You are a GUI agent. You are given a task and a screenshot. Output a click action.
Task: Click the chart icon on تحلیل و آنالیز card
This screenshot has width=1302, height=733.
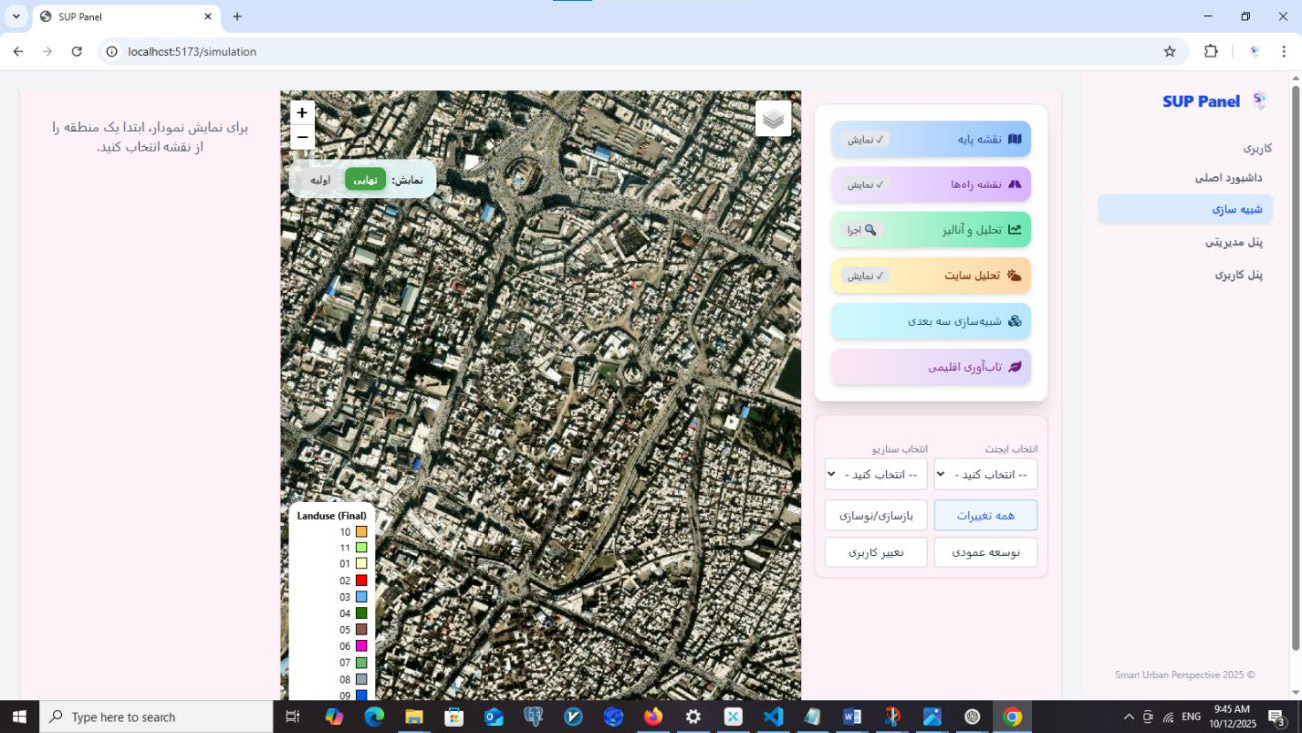[x=1014, y=230]
